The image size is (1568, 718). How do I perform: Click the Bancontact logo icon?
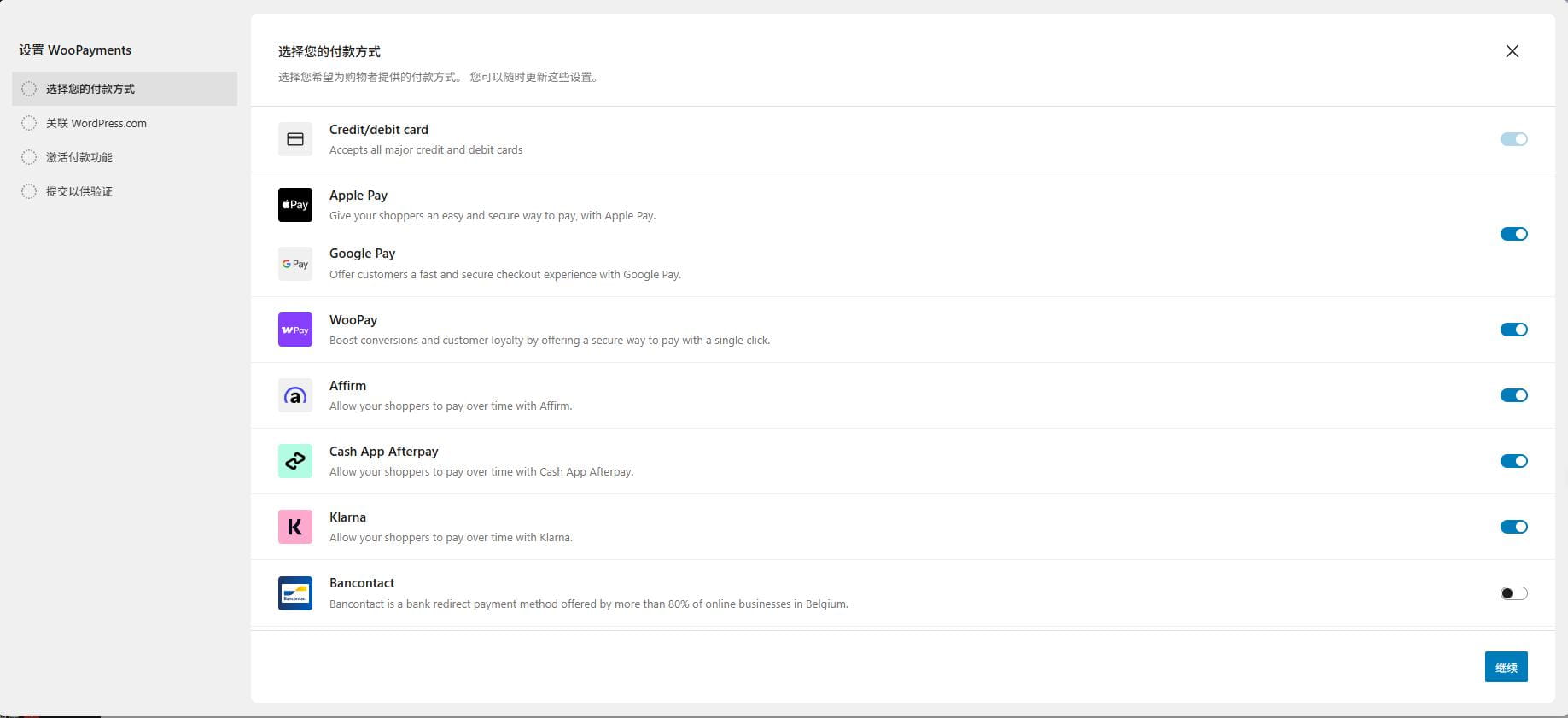[295, 593]
